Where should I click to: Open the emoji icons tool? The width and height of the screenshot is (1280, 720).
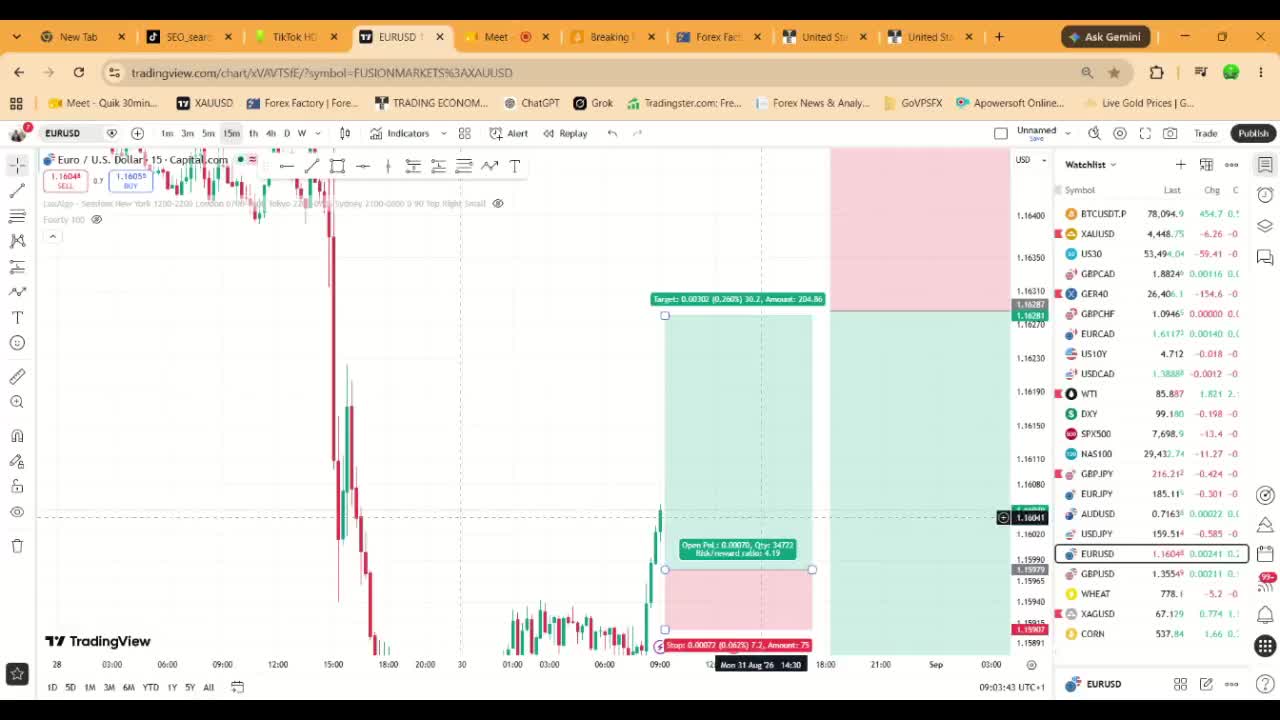(x=17, y=343)
